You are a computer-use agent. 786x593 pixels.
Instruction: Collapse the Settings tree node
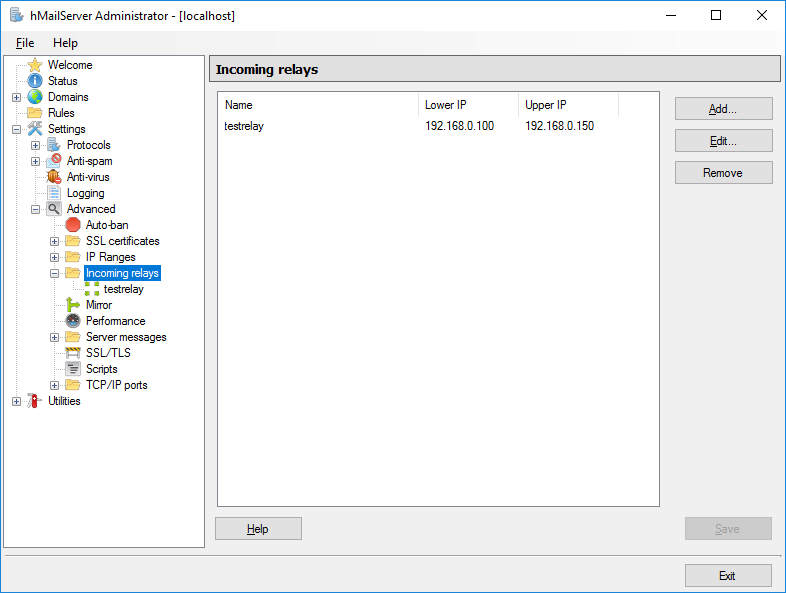point(16,129)
